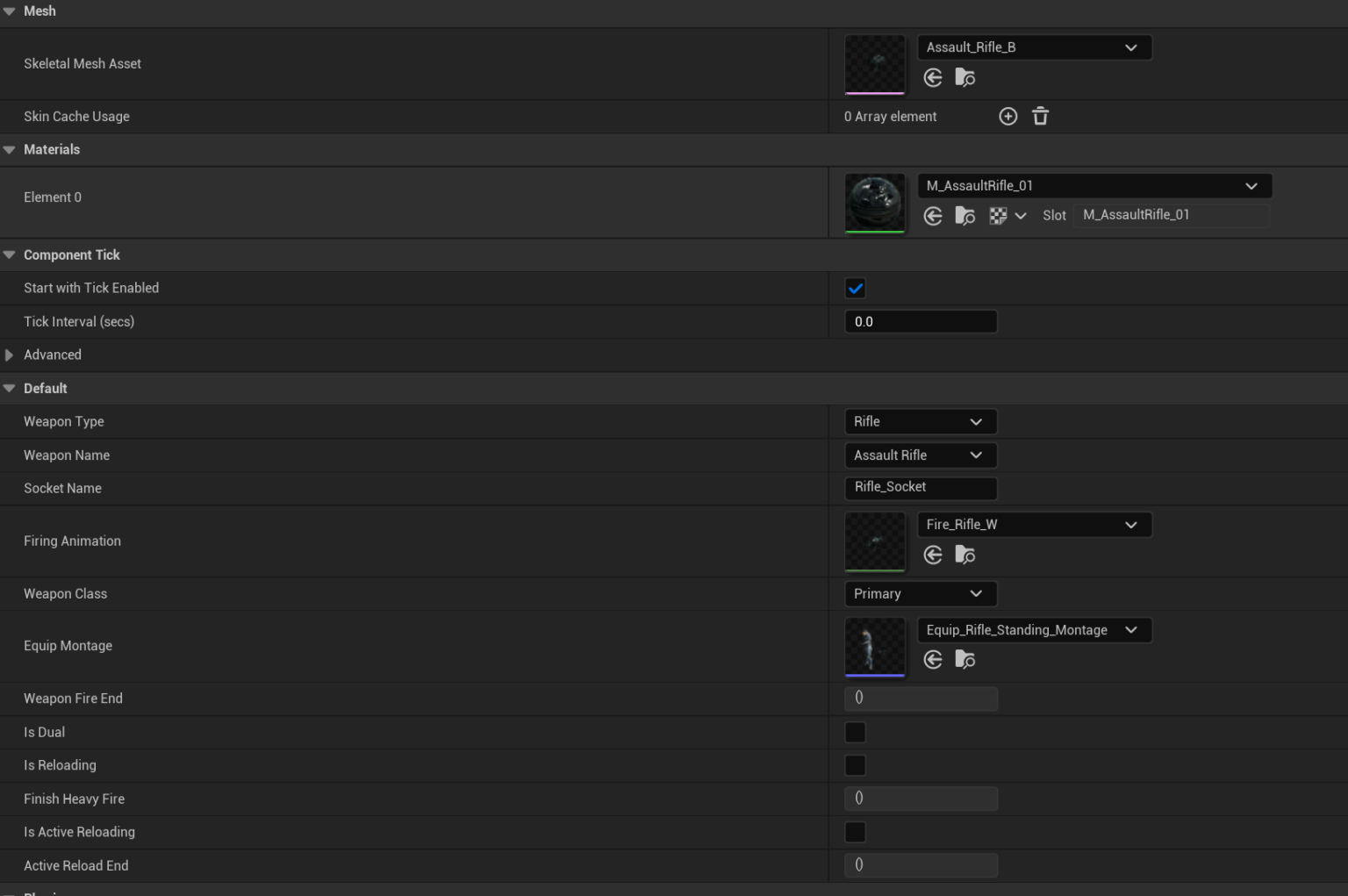Click the M_AssaultRifle_01 material thumbnail
This screenshot has height=896, width=1348.
click(874, 203)
